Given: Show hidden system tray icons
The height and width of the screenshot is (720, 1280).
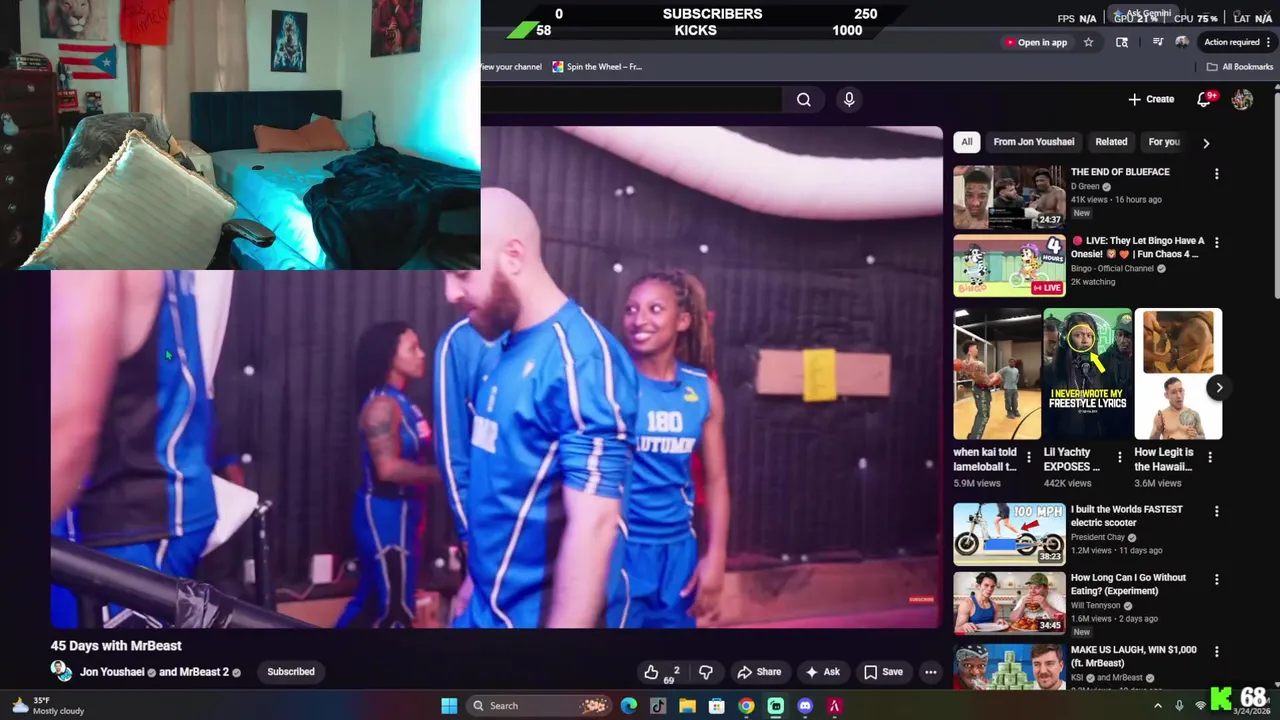Looking at the screenshot, I should click(x=1158, y=706).
